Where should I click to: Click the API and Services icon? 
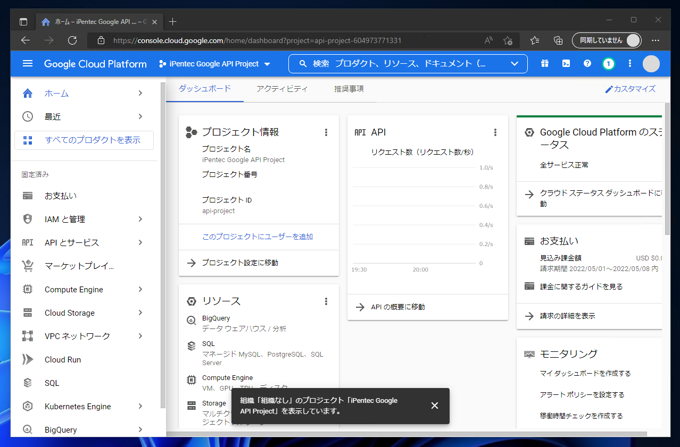tap(27, 242)
